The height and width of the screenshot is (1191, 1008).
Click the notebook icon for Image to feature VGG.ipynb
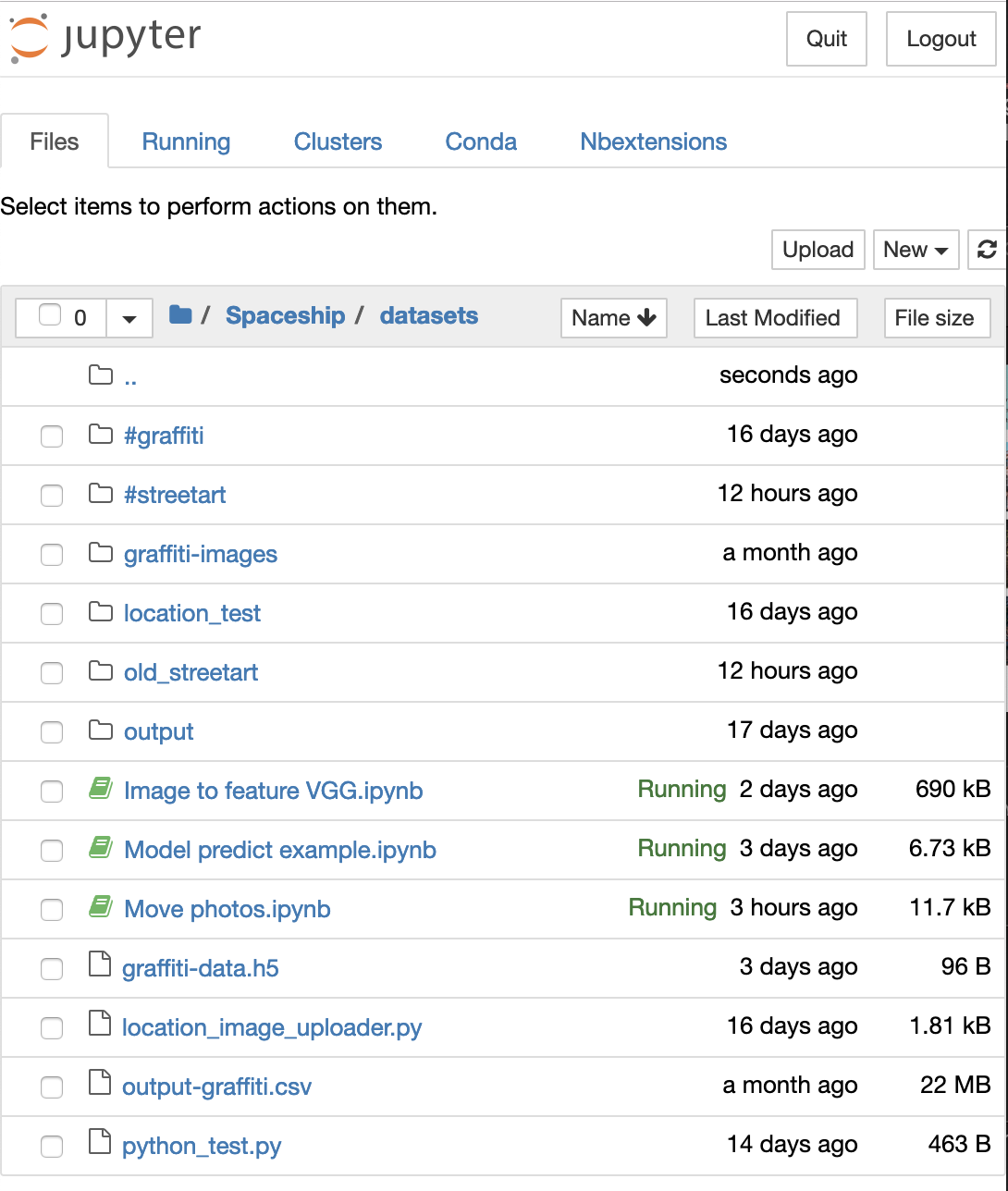pyautogui.click(x=101, y=789)
